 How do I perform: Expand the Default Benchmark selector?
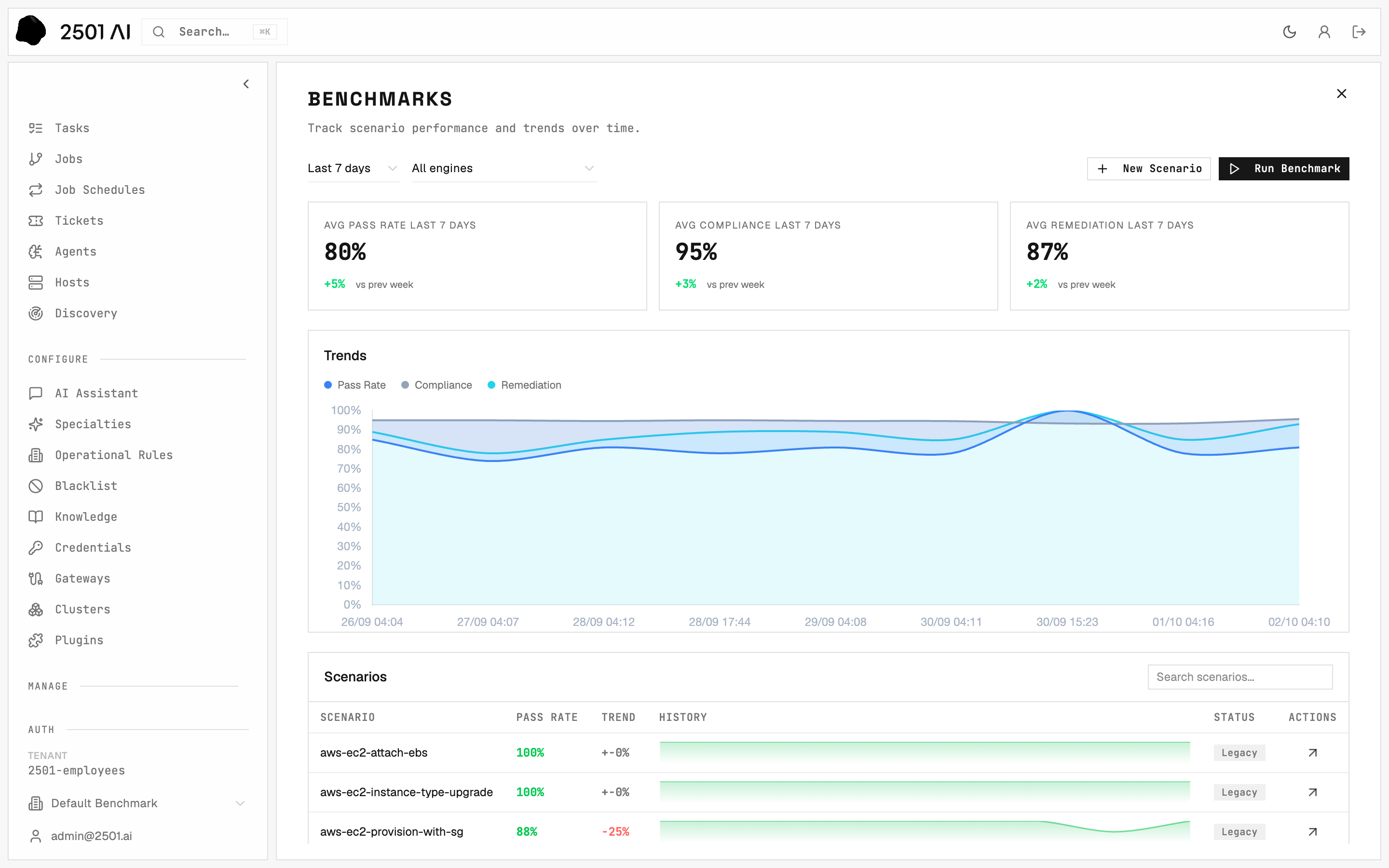[x=136, y=803]
